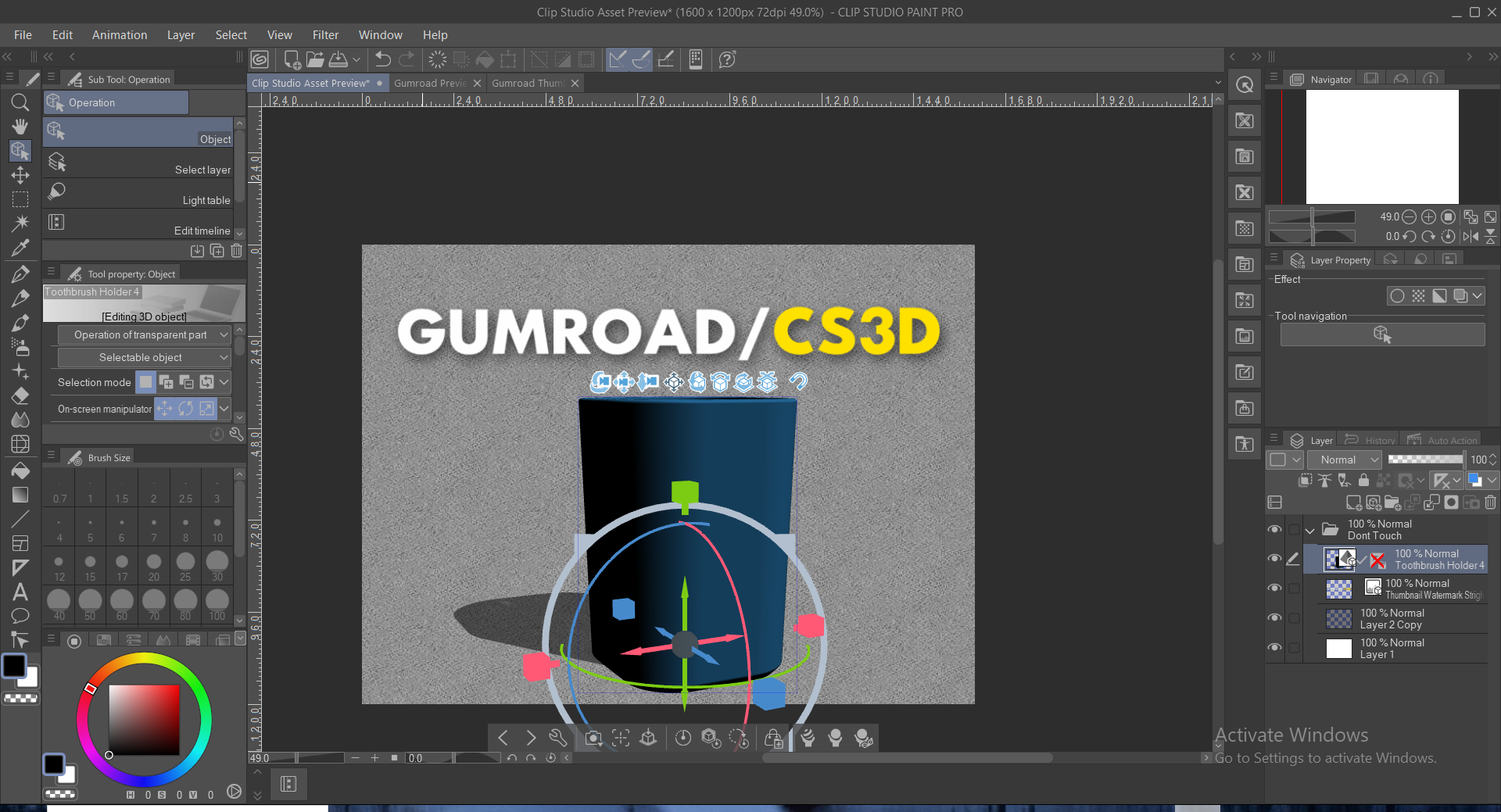
Task: Select the Rectangle selection marquee tool
Action: (x=20, y=199)
